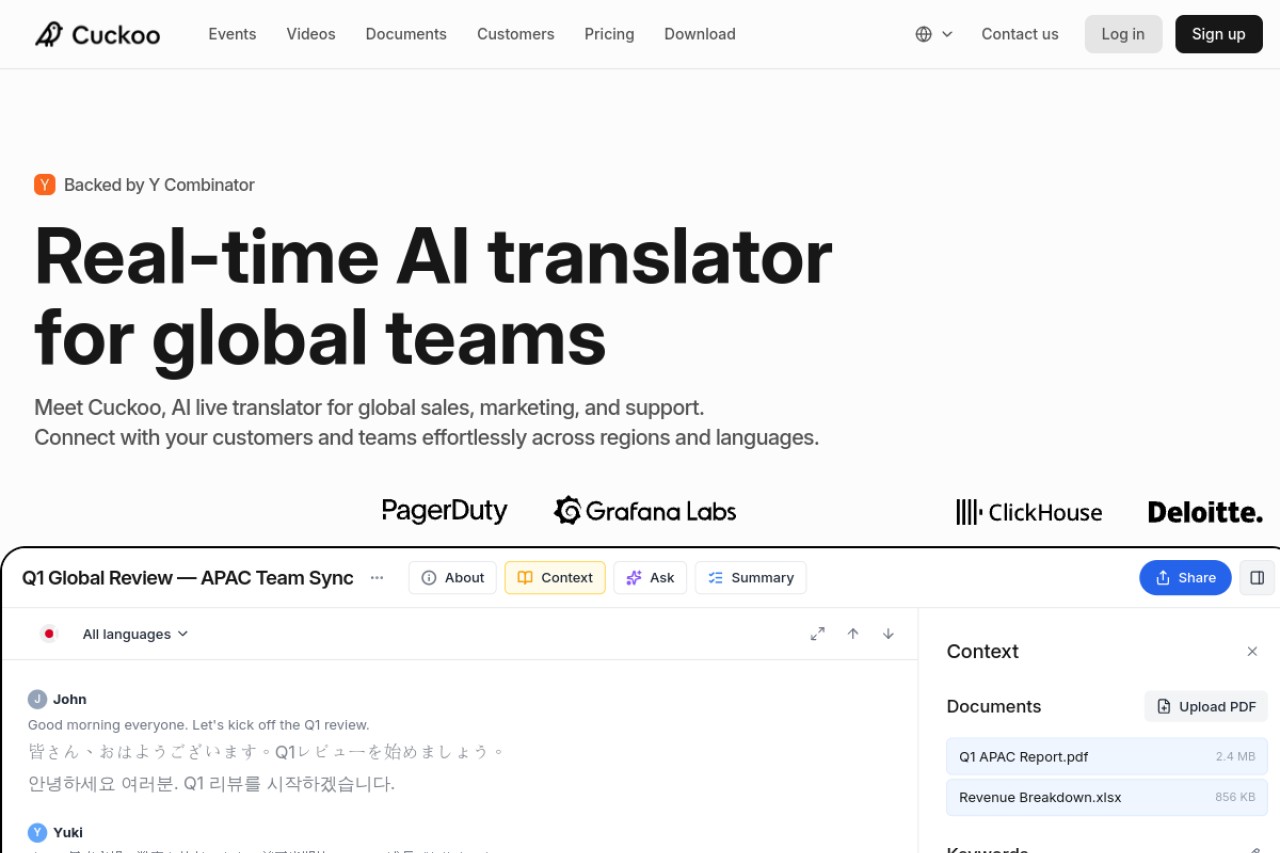This screenshot has width=1280, height=853.
Task: Click the ClickHouse logo
Action: coord(1029,512)
